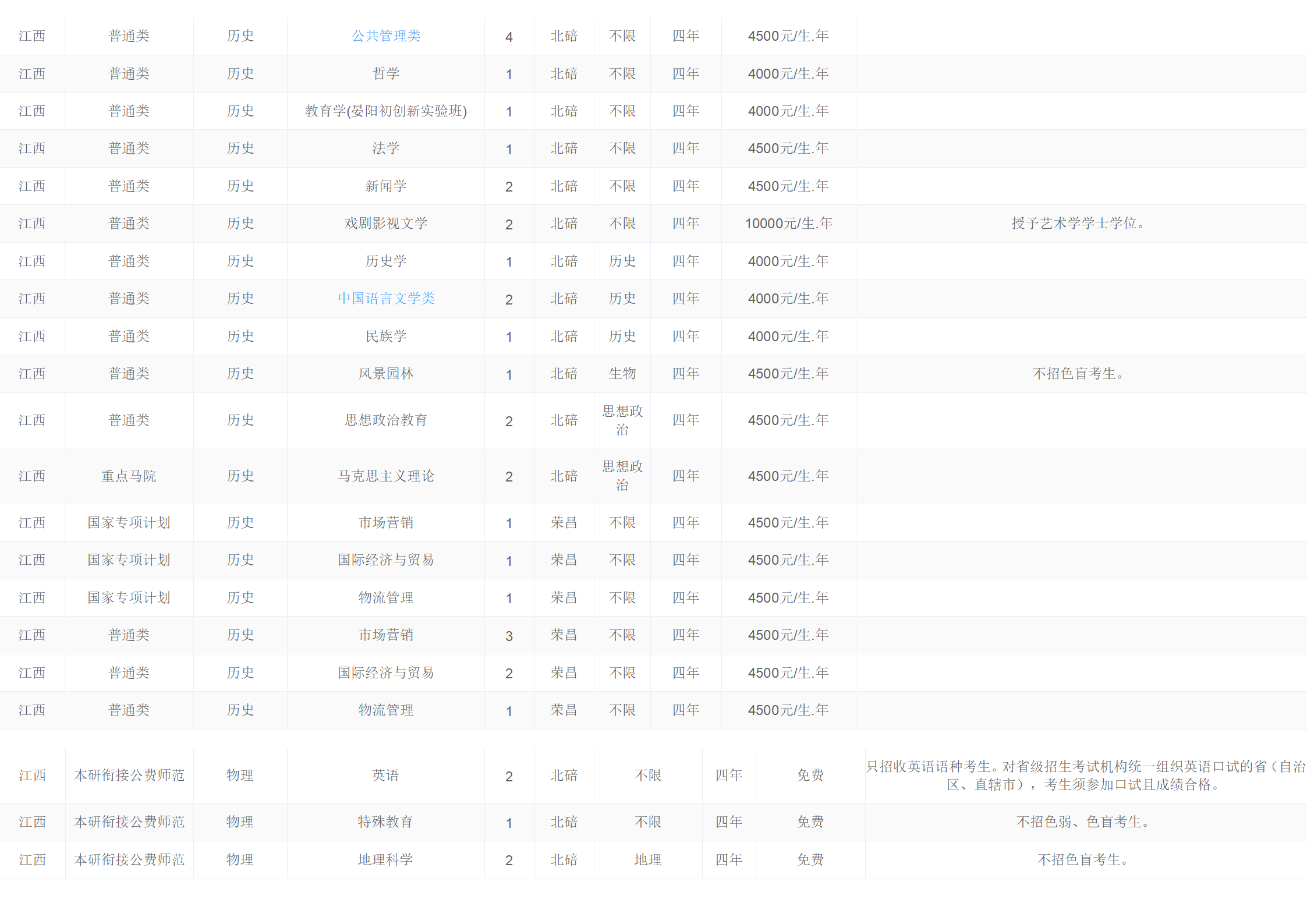Image resolution: width=1307 pixels, height=924 pixels.
Task: Click the 历史学 major cell
Action: click(386, 261)
